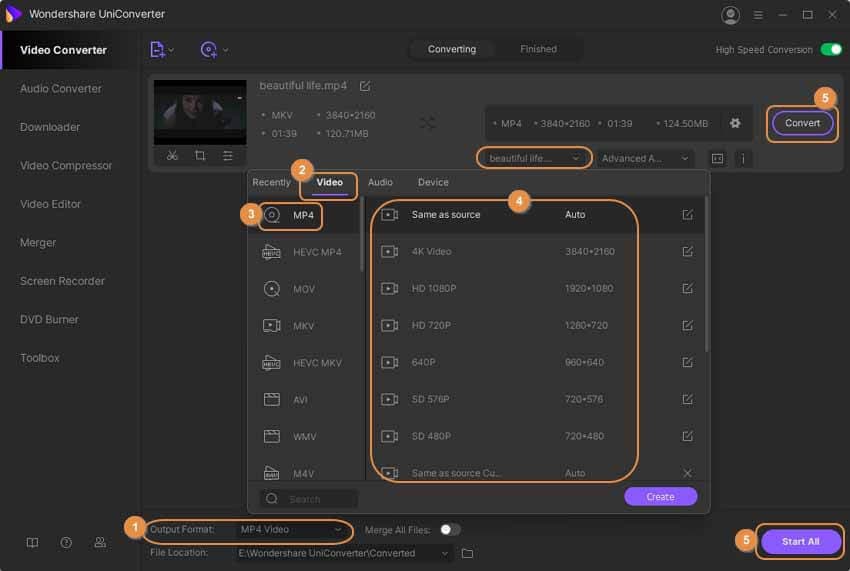The height and width of the screenshot is (571, 850).
Task: Open Merger in sidebar
Action: [x=38, y=242]
